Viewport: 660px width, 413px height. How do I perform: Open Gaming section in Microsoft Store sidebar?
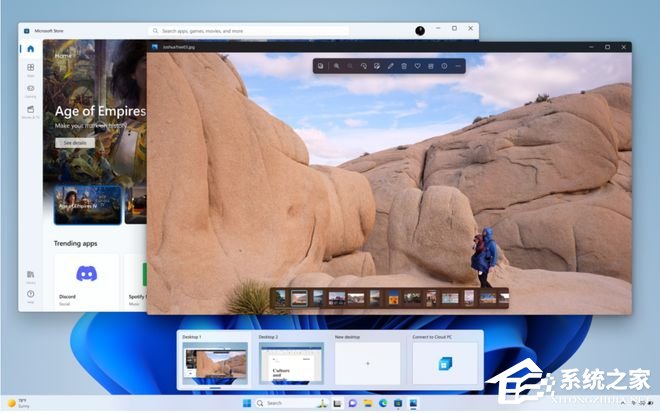coord(31,90)
